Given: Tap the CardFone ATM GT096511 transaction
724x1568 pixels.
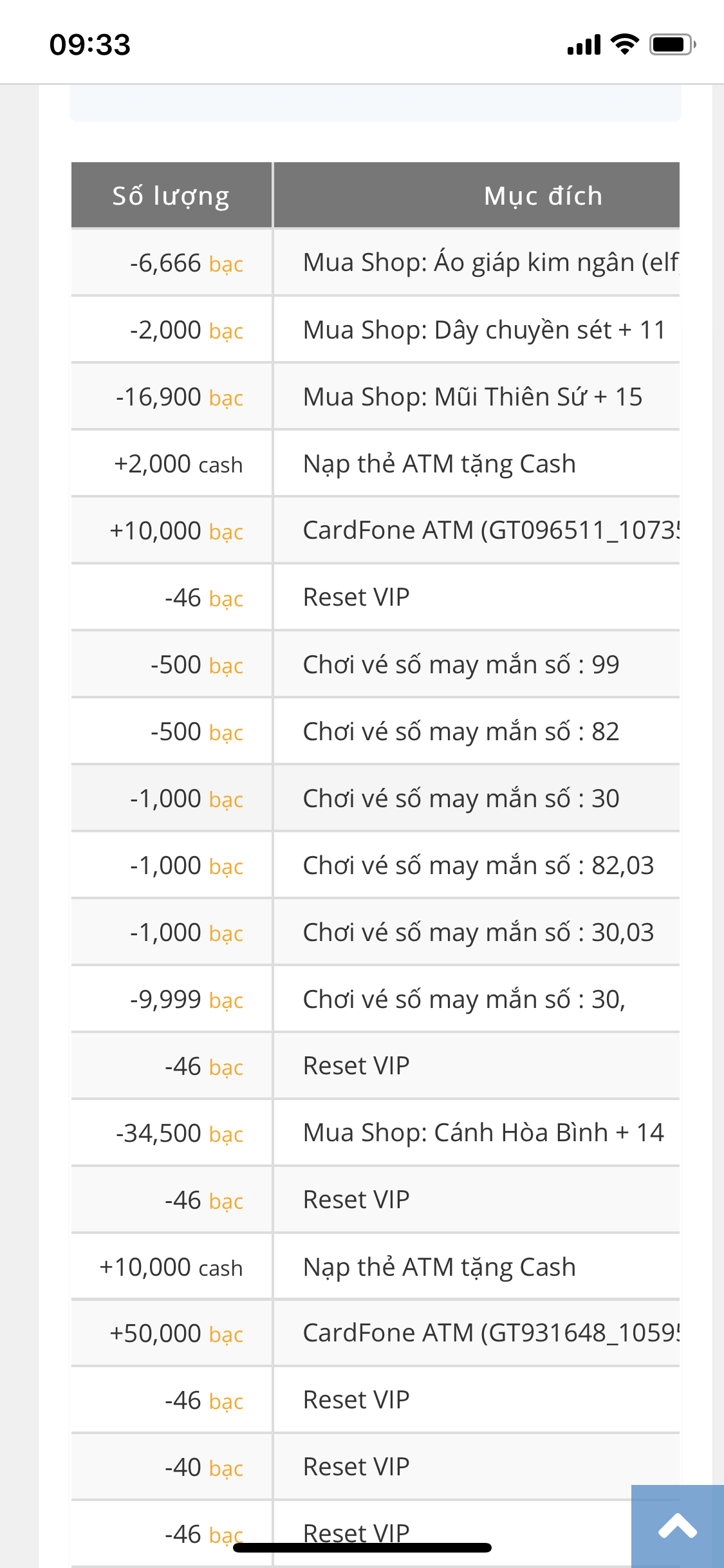Looking at the screenshot, I should point(490,530).
